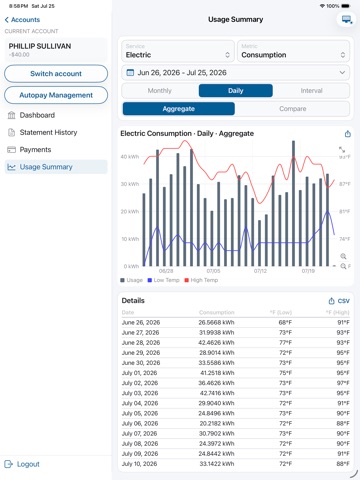This screenshot has width=360, height=480.
Task: Go back to Accounts via chevron
Action: coord(7,20)
